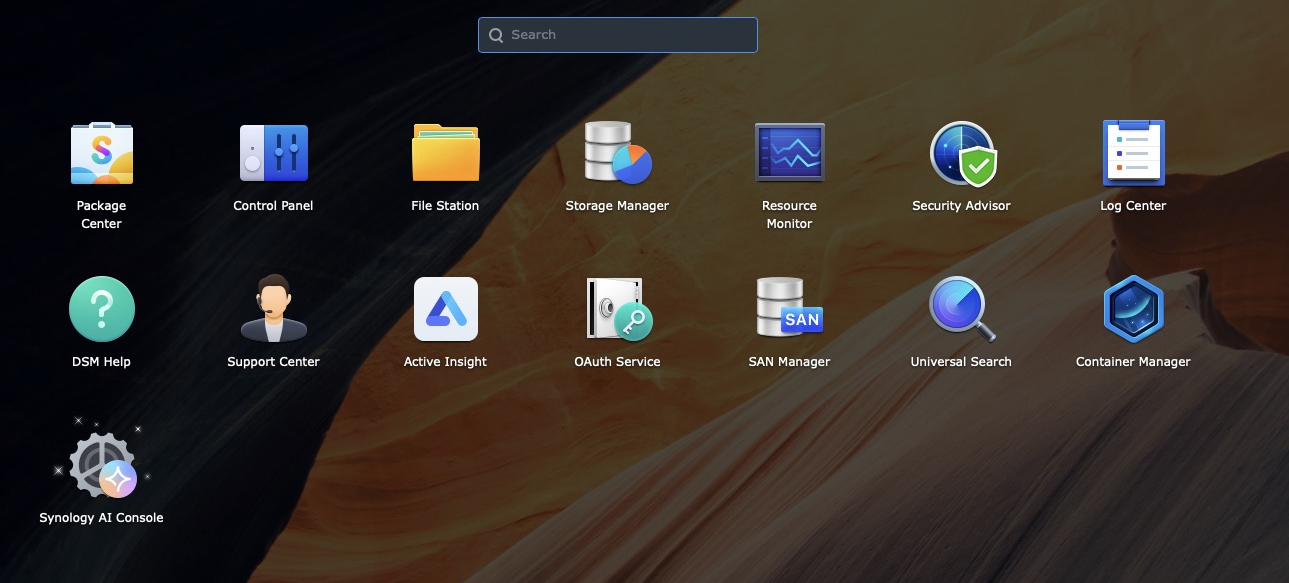The width and height of the screenshot is (1289, 583).
Task: Click inside the Search text field
Action: coord(630,35)
